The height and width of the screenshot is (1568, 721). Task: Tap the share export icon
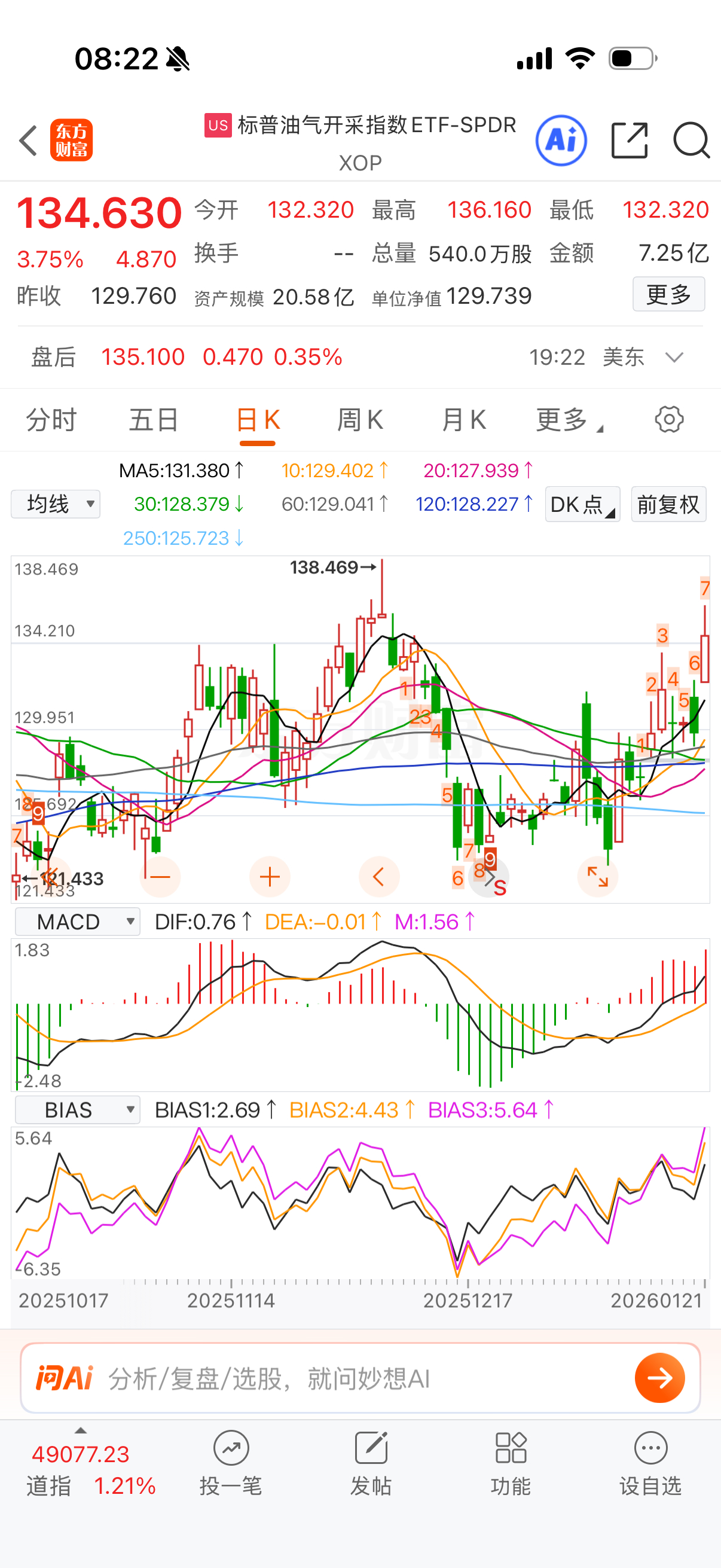629,141
